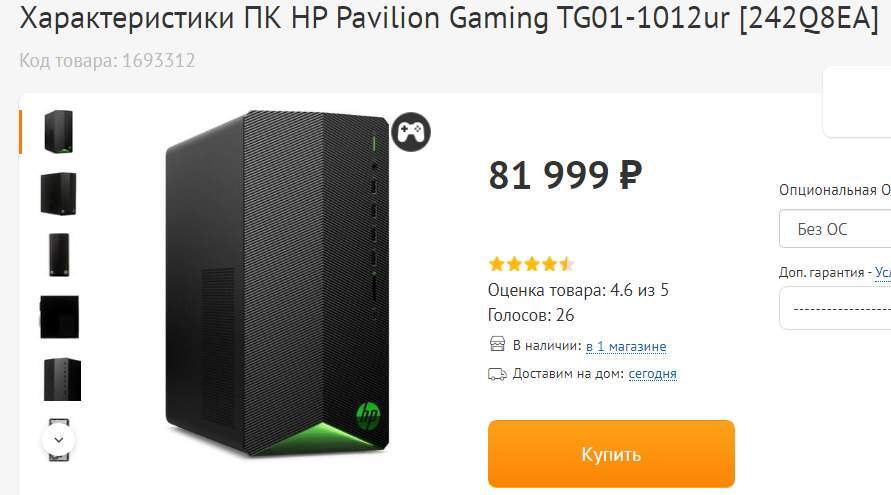This screenshot has width=891, height=495.
Task: Expand thumbnail list with the down chevron
Action: (x=59, y=440)
